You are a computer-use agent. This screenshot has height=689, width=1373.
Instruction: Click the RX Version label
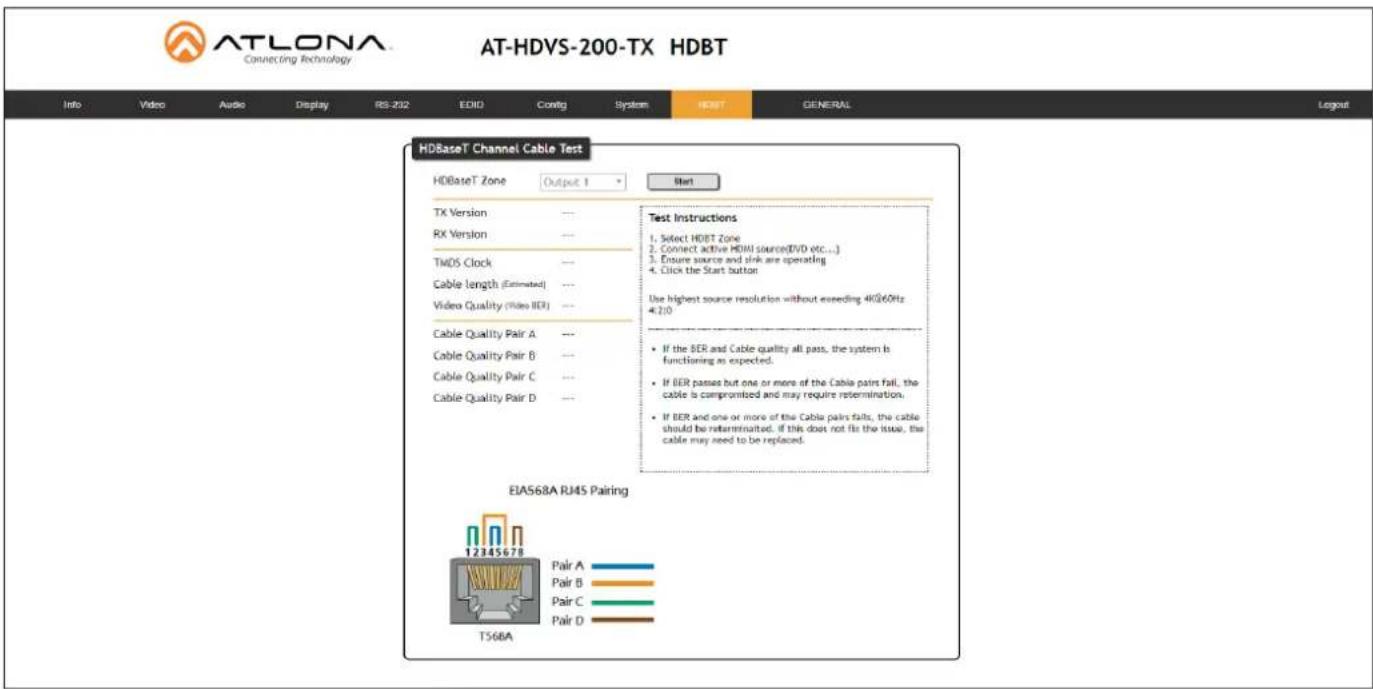tap(460, 234)
